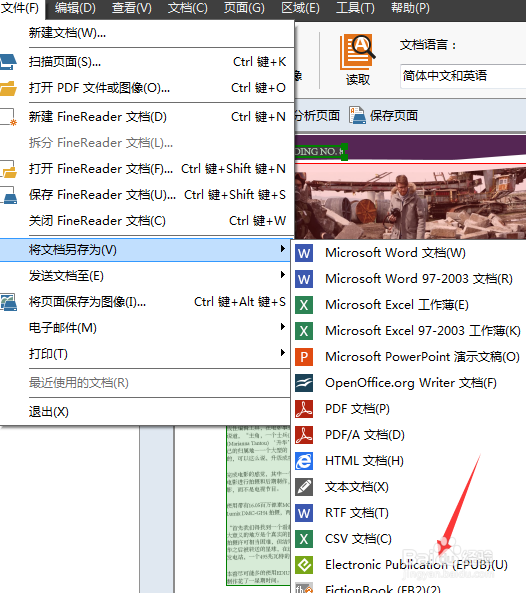Click Word icon for RTF 文档(T)
Screen dimensions: 526x593
[304, 513]
